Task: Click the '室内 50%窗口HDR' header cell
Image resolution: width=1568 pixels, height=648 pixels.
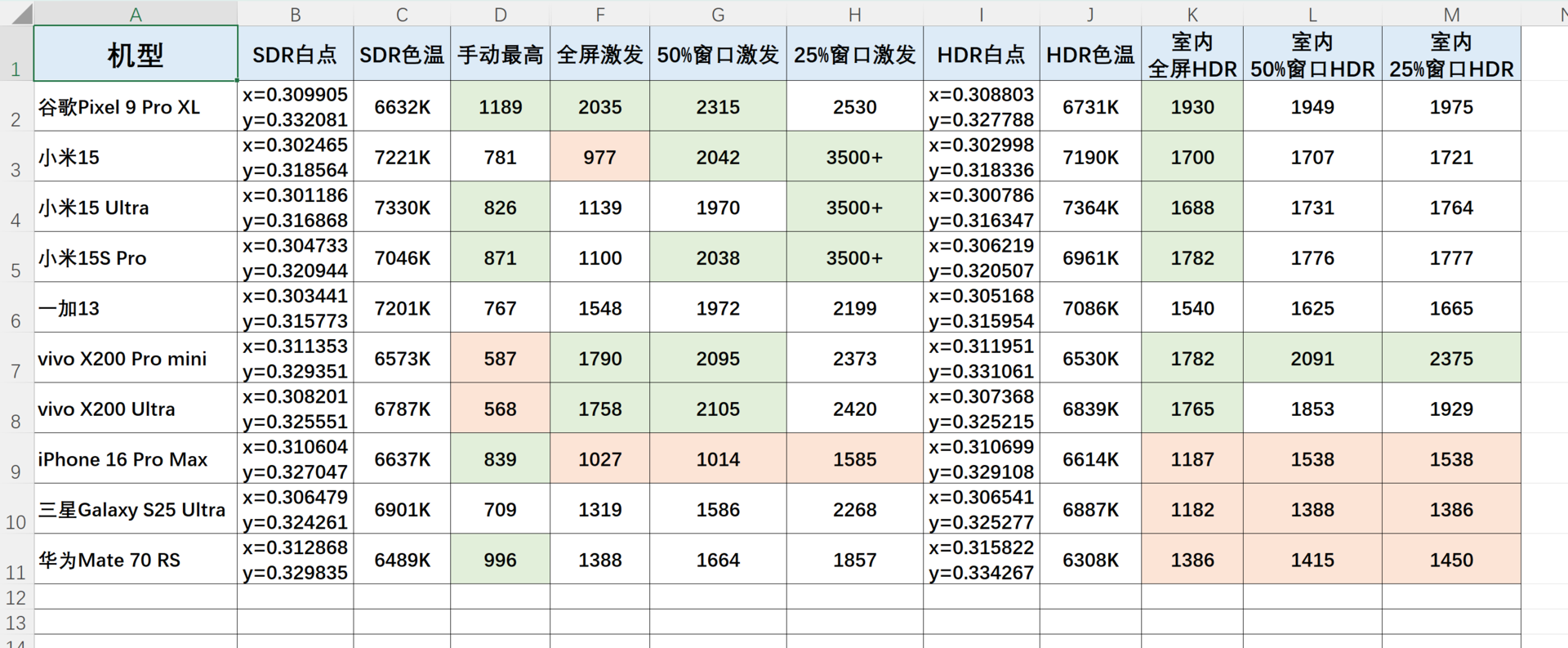Action: tap(1312, 54)
